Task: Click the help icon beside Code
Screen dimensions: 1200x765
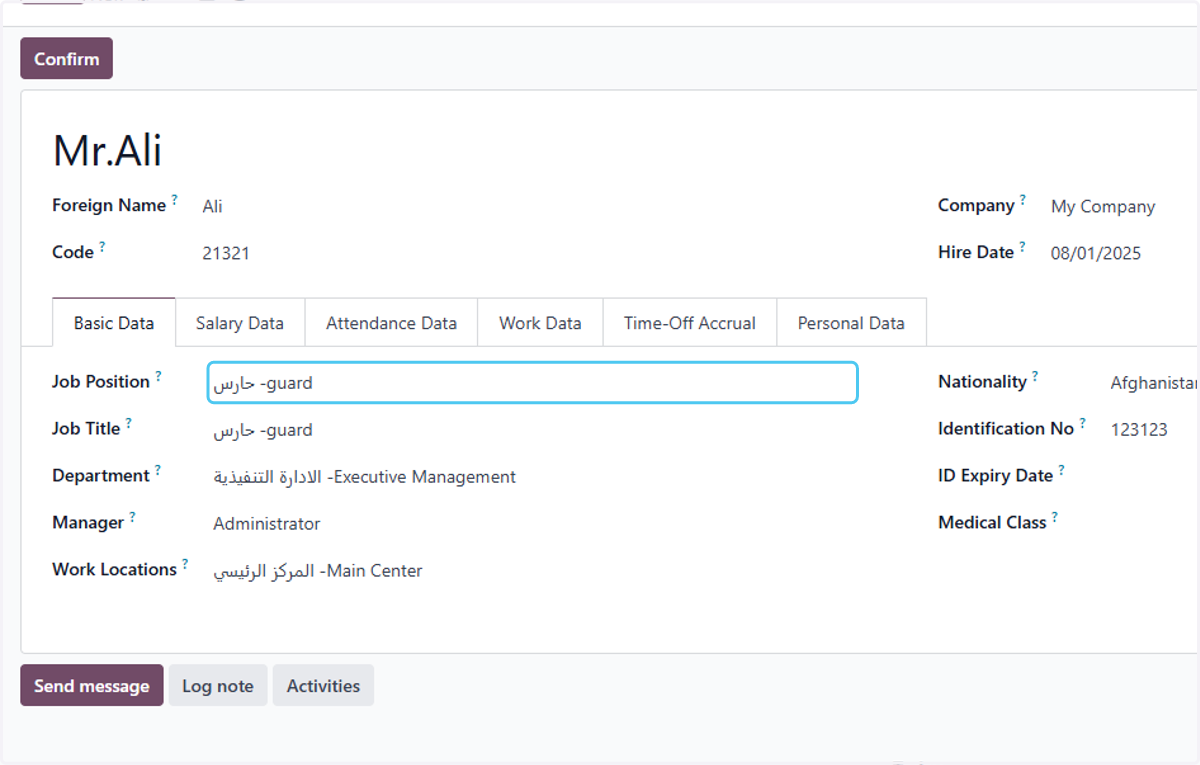Action: tap(102, 247)
